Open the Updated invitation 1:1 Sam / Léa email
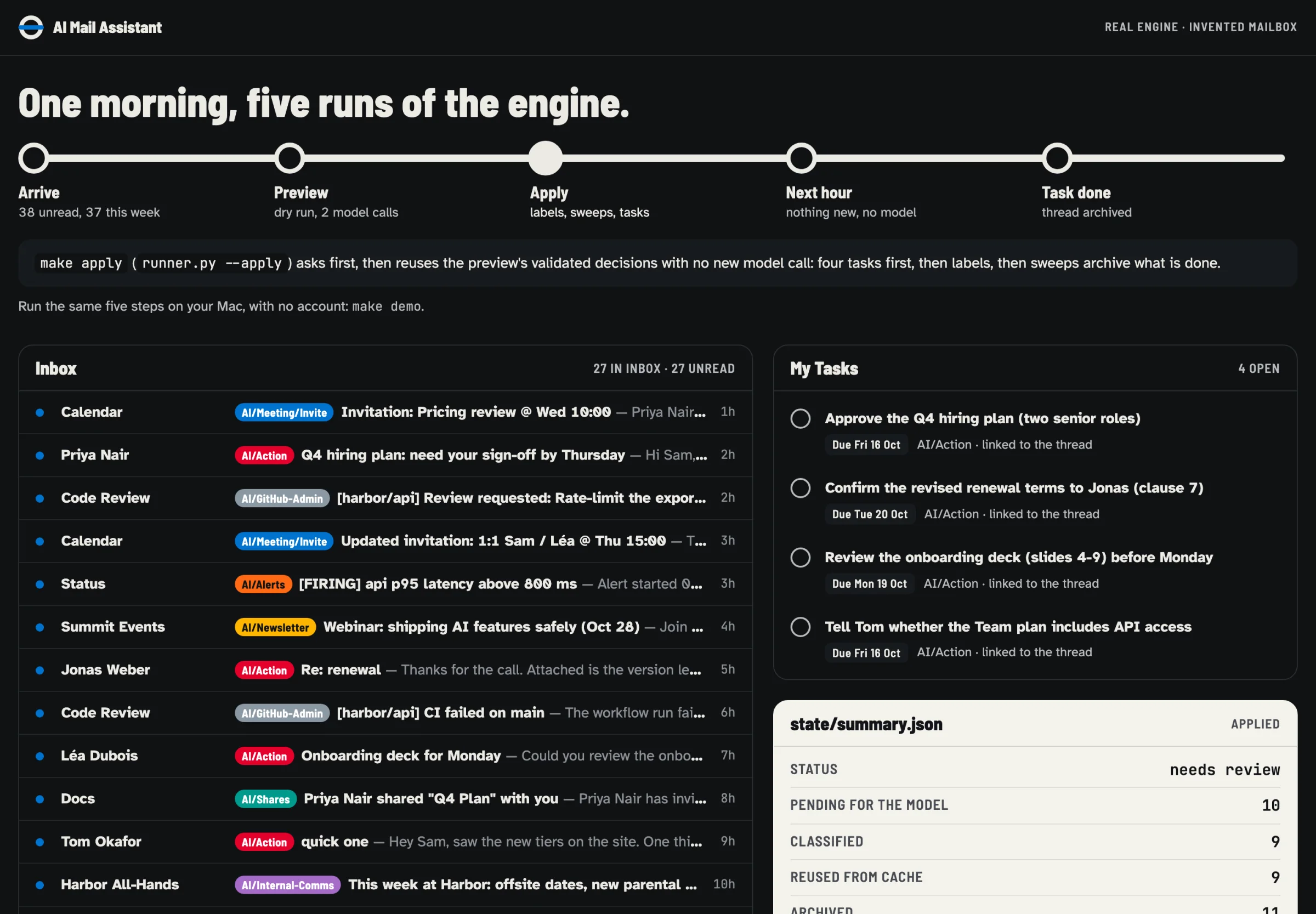This screenshot has width=1316, height=914. [x=385, y=541]
